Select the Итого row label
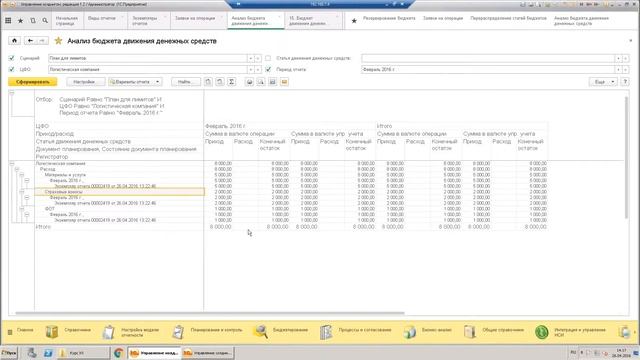The image size is (640, 360). (43, 227)
